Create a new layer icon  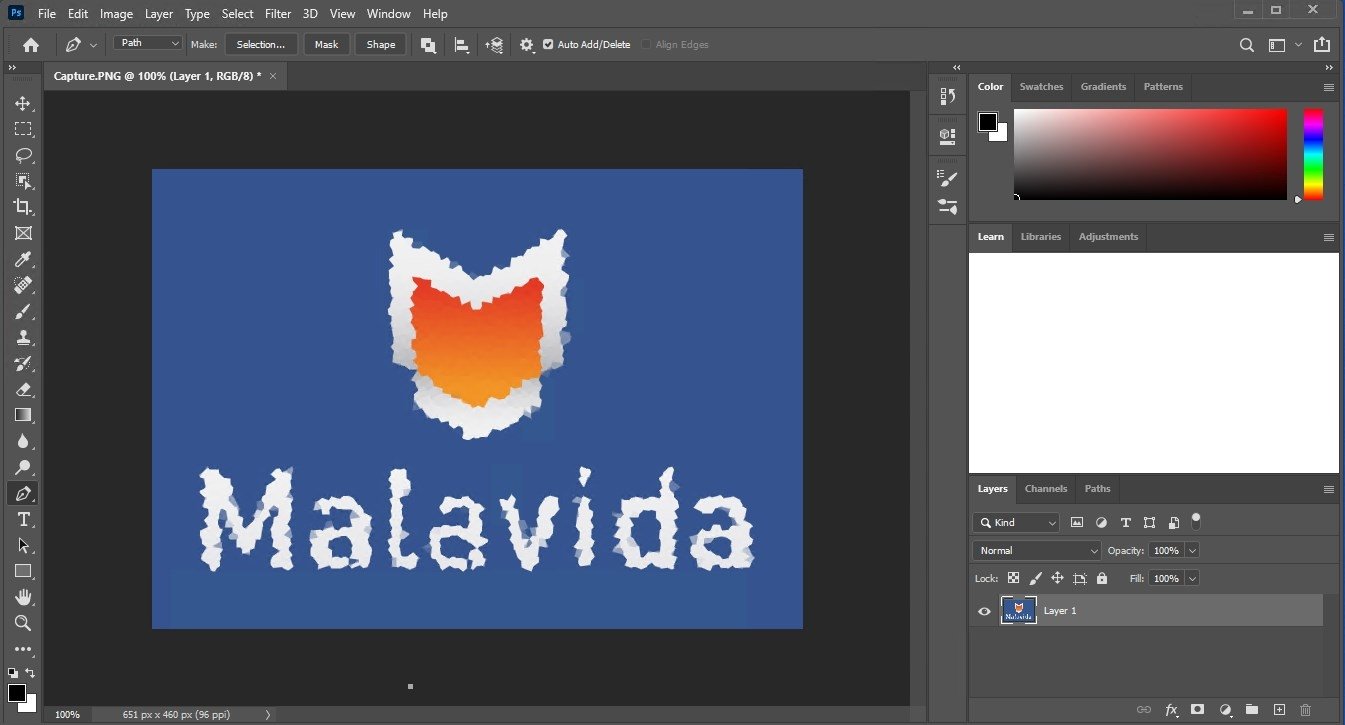point(1278,709)
